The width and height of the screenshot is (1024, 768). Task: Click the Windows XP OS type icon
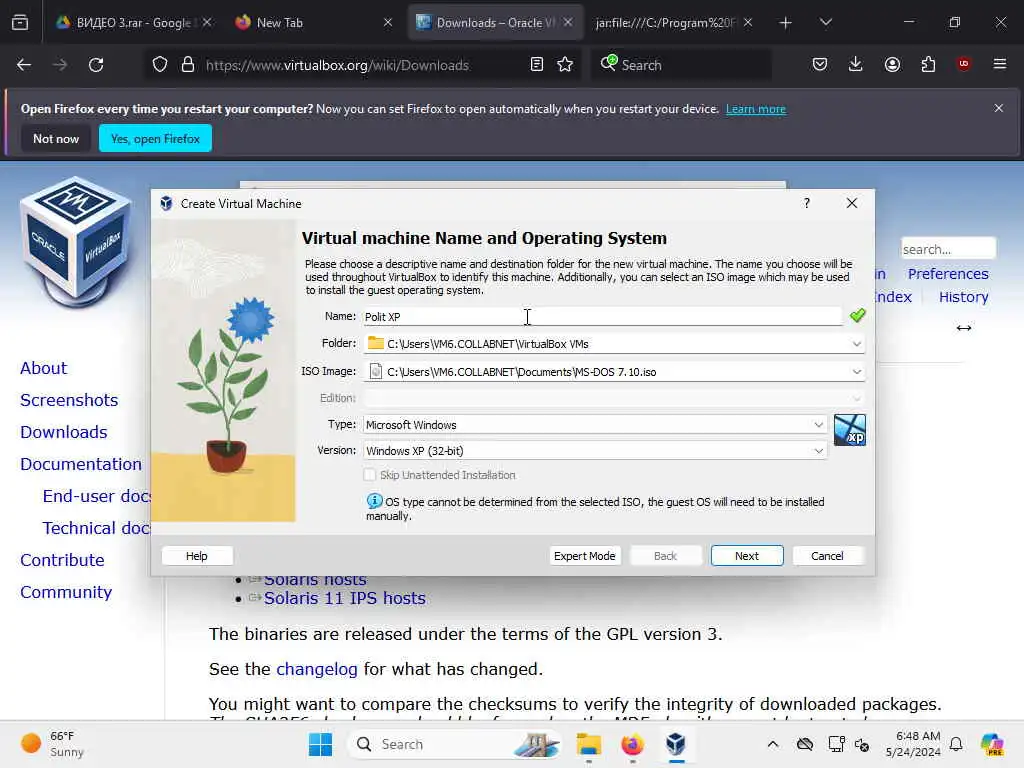[x=850, y=430]
